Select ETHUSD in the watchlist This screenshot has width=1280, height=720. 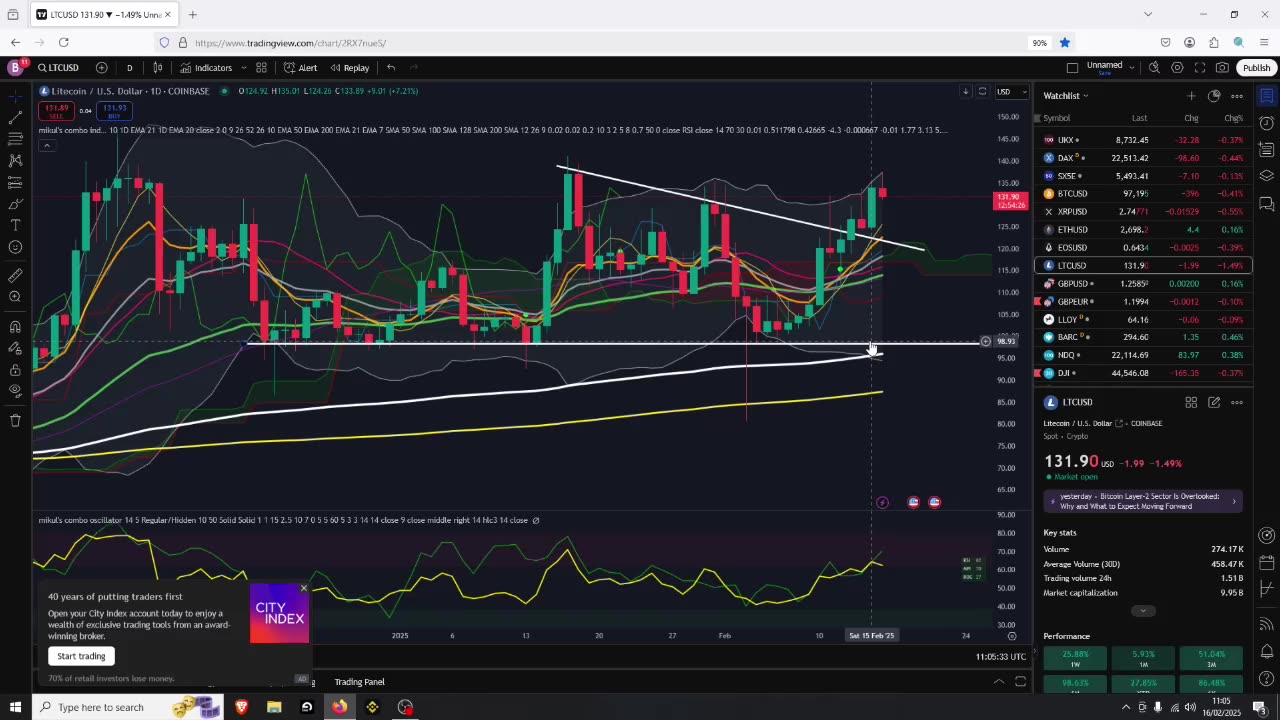point(1142,230)
